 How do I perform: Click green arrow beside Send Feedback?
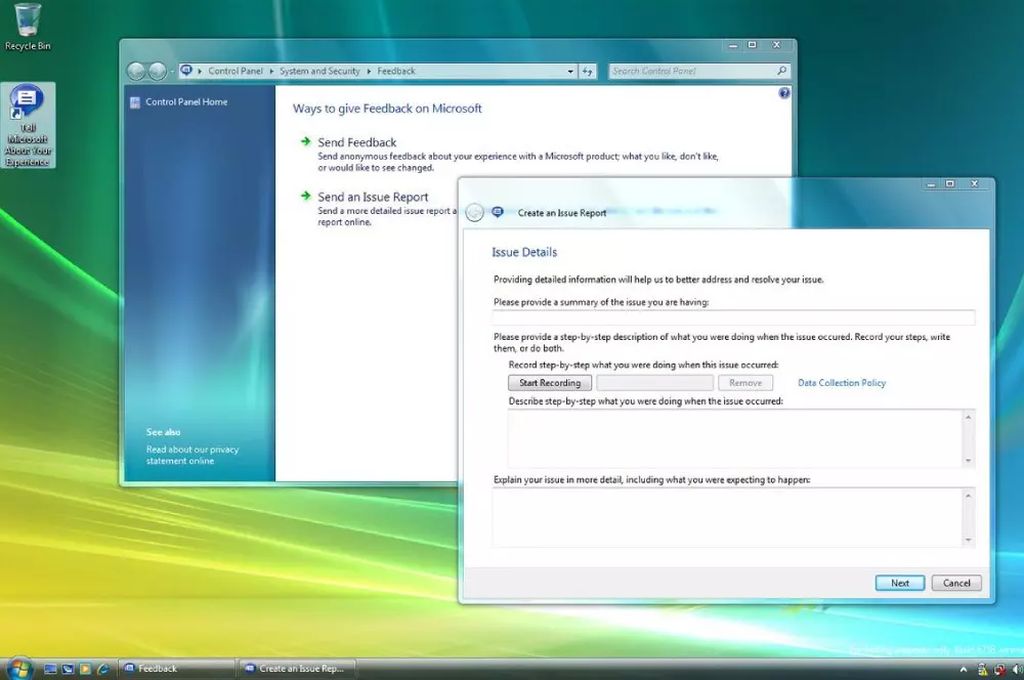click(305, 141)
